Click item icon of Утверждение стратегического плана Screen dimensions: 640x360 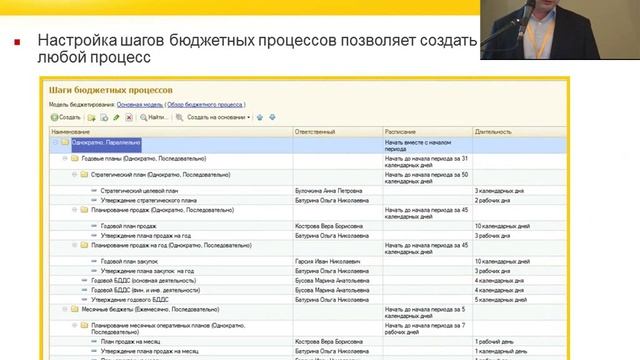[x=94, y=200]
